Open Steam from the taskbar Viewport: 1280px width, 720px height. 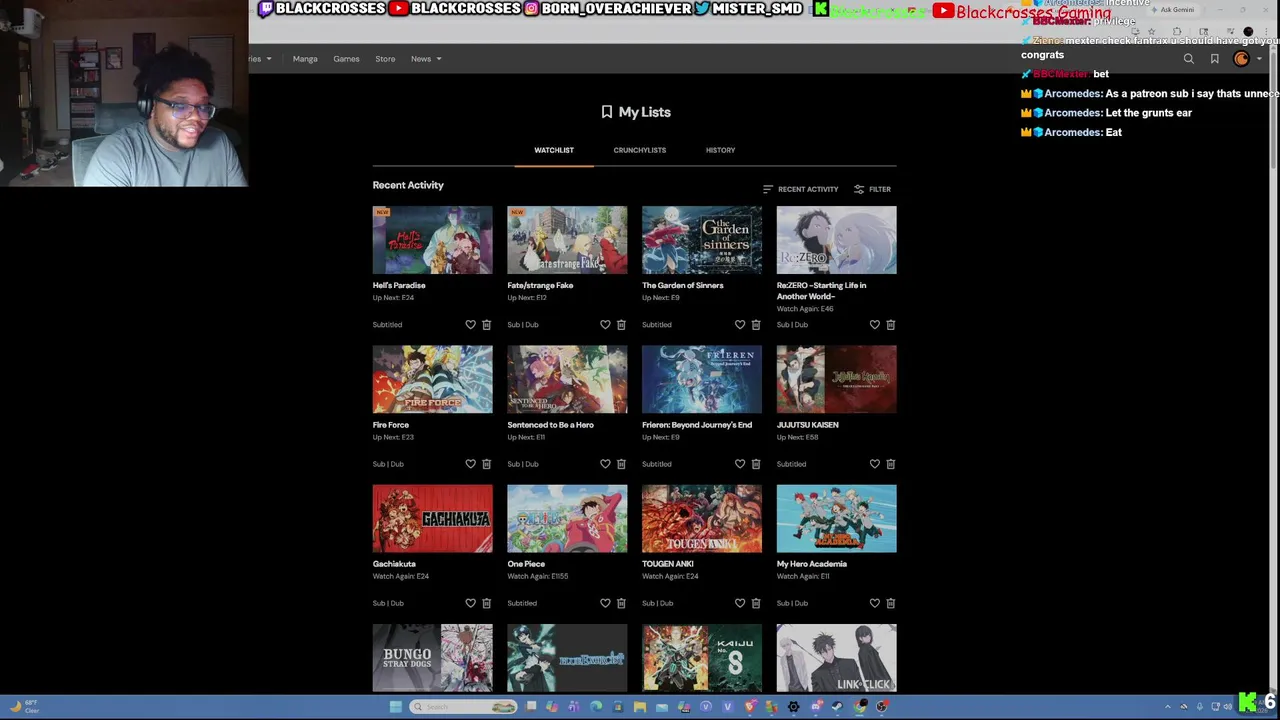(837, 707)
